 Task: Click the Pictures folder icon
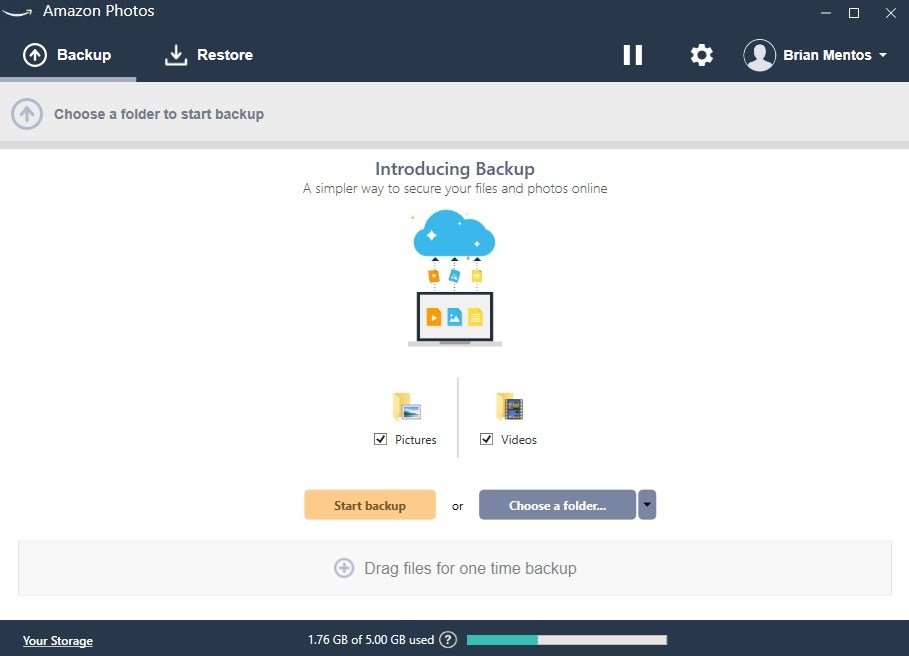[407, 406]
